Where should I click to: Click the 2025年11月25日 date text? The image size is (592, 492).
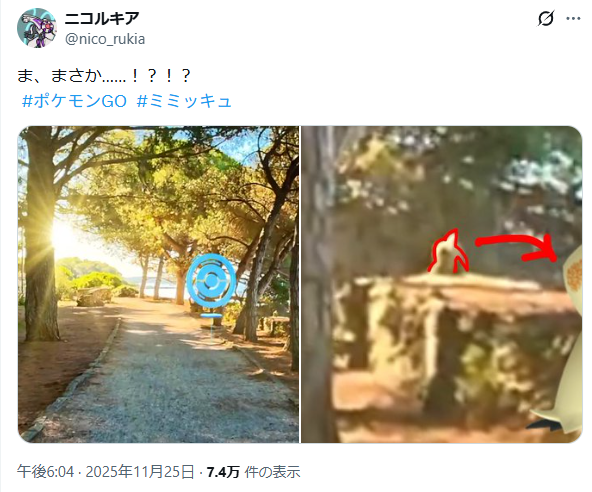(x=140, y=472)
